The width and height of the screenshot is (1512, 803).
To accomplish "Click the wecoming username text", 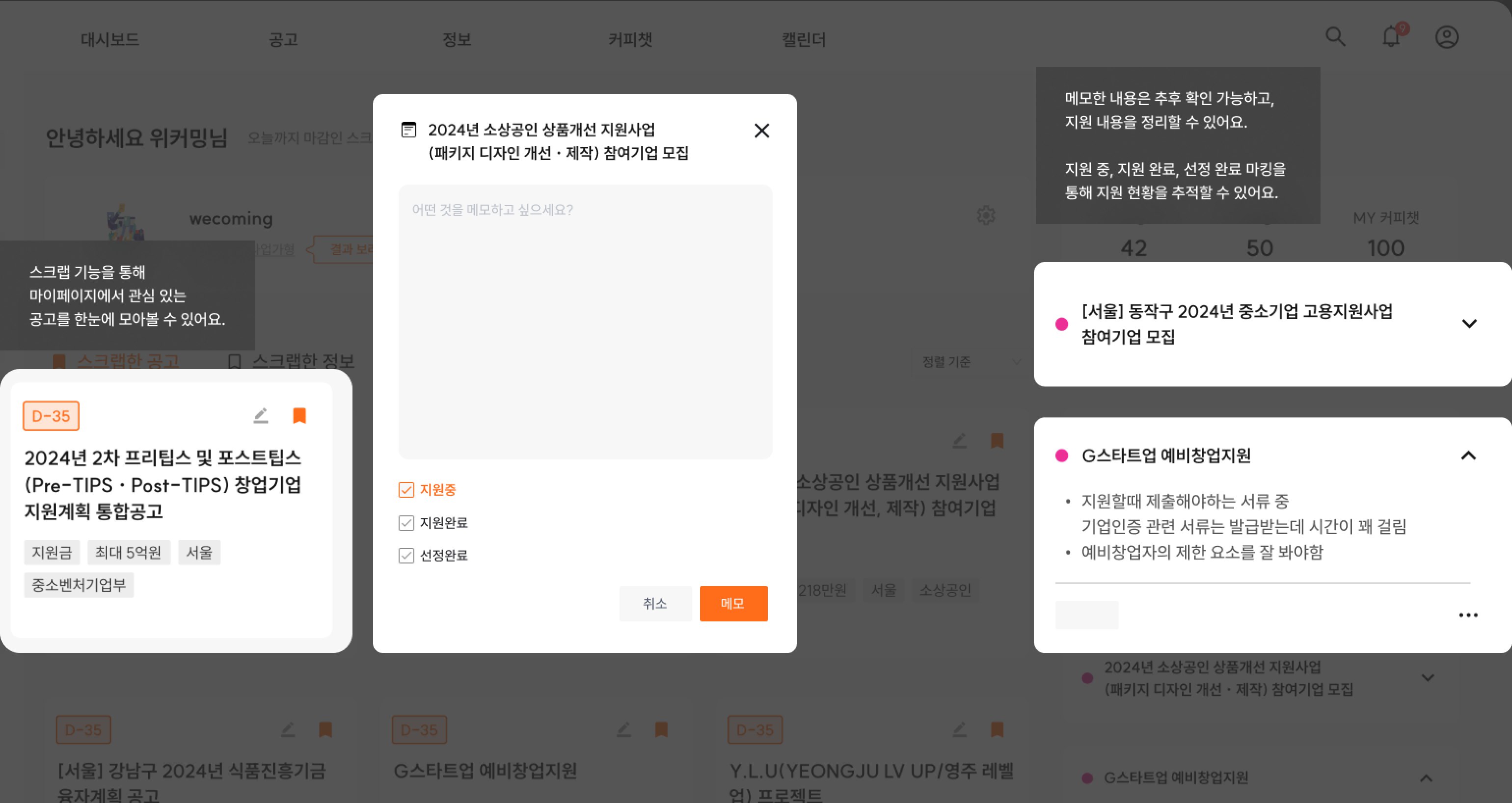I will 231,218.
